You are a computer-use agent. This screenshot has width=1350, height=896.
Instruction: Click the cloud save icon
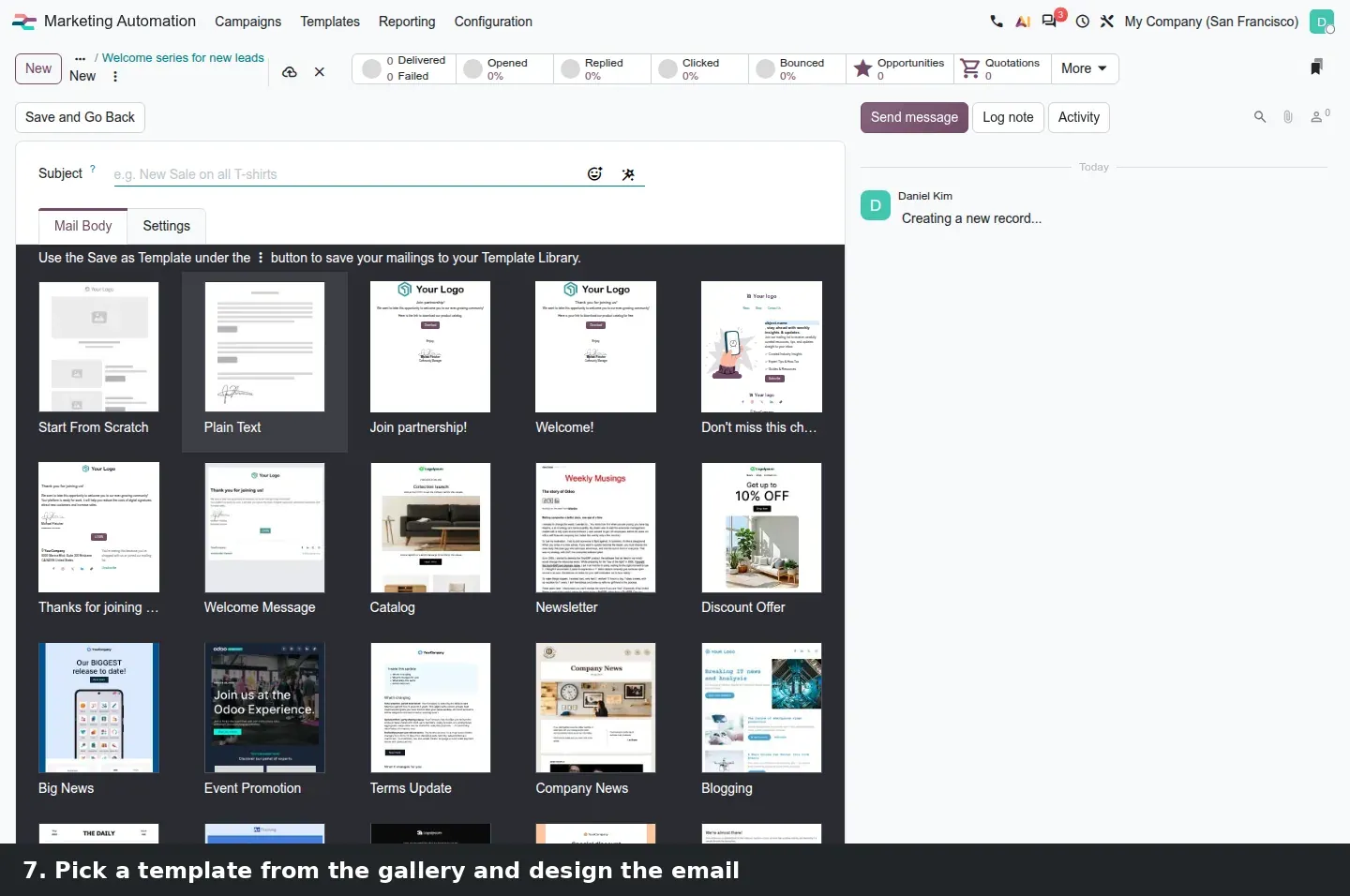(290, 71)
